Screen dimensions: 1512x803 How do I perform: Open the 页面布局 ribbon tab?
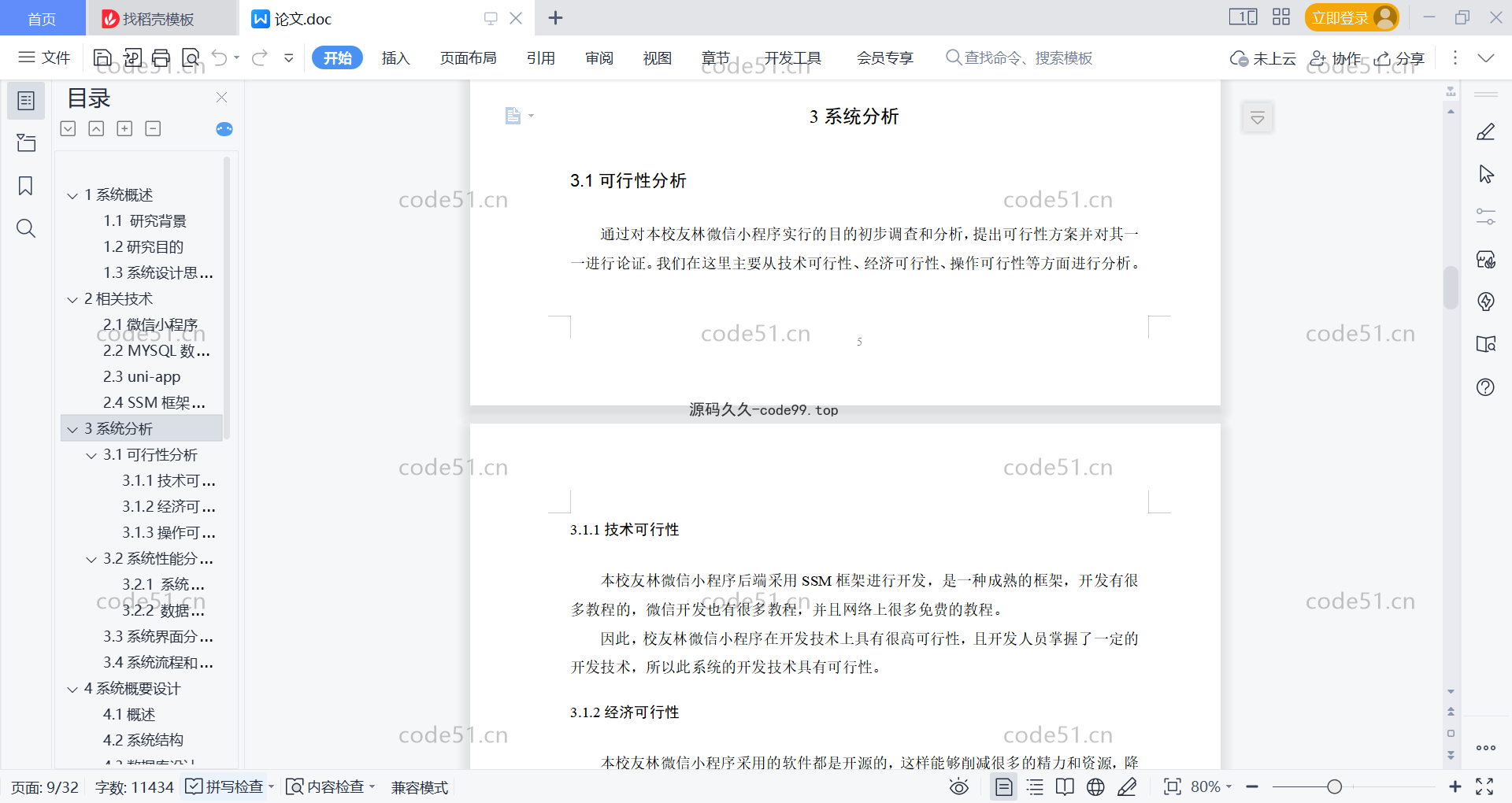(468, 57)
